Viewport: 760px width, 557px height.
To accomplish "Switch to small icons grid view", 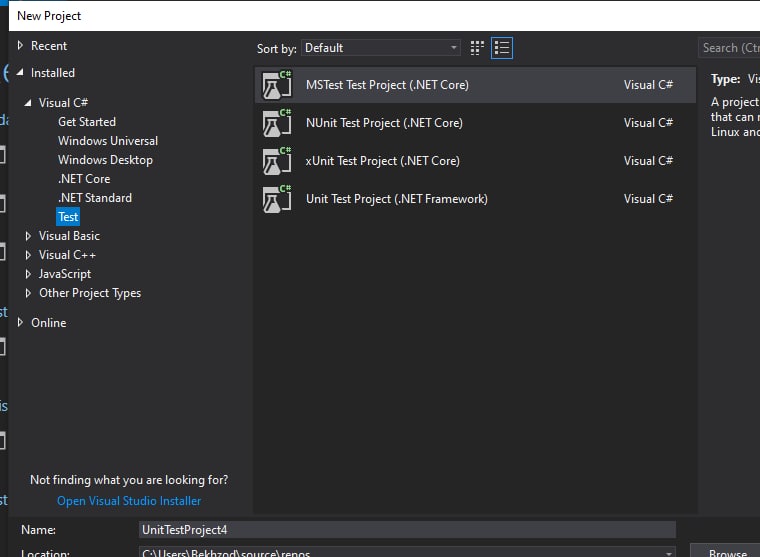I will [477, 48].
